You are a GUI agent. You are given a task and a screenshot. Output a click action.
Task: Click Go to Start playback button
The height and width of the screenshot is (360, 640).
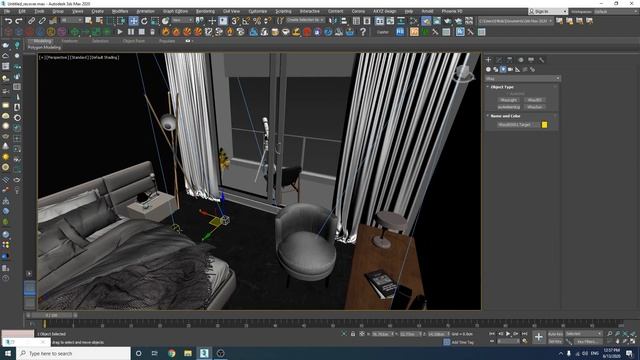pos(492,334)
